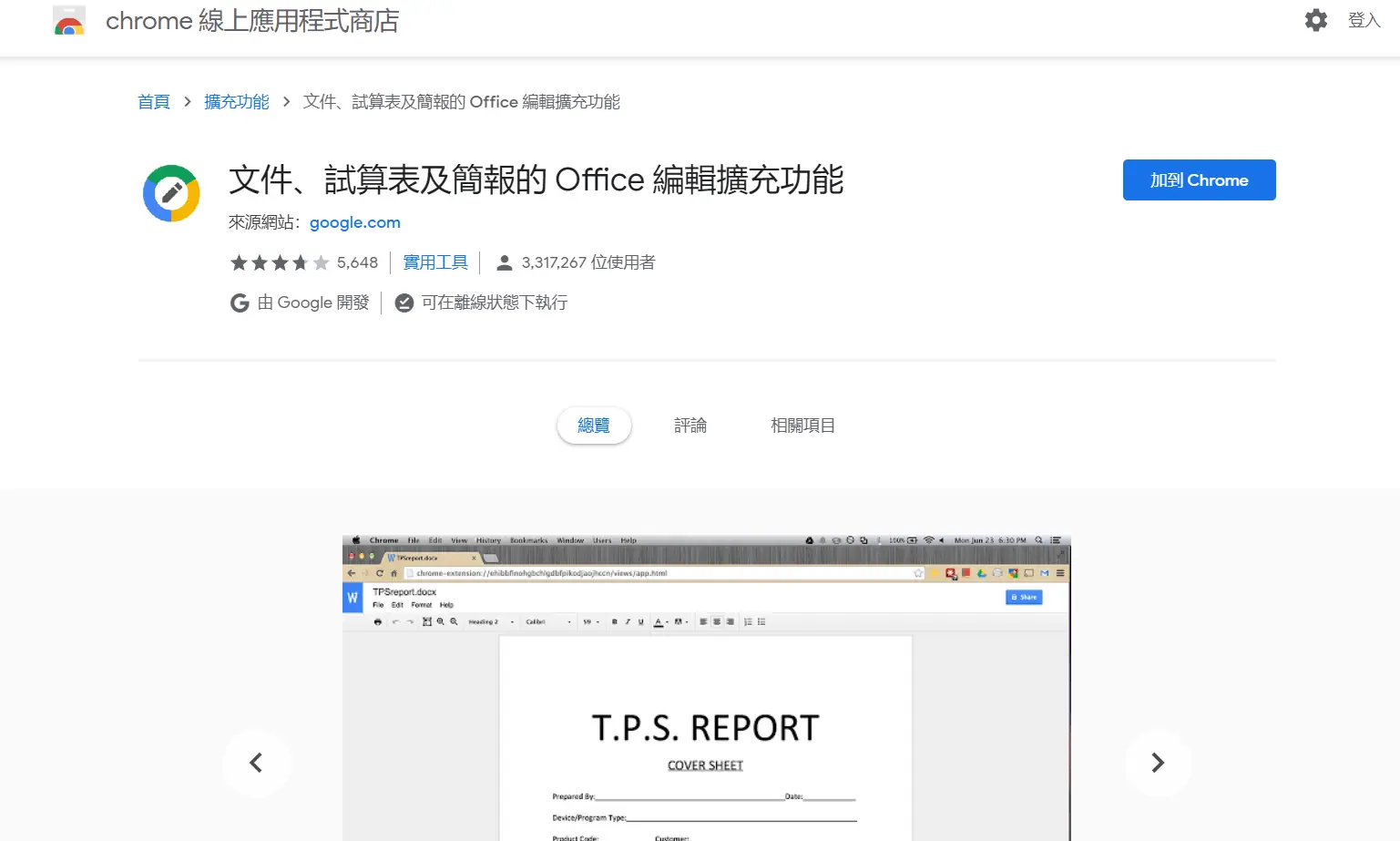The height and width of the screenshot is (841, 1400).
Task: Go to 首頁 breadcrumb link
Action: (154, 102)
